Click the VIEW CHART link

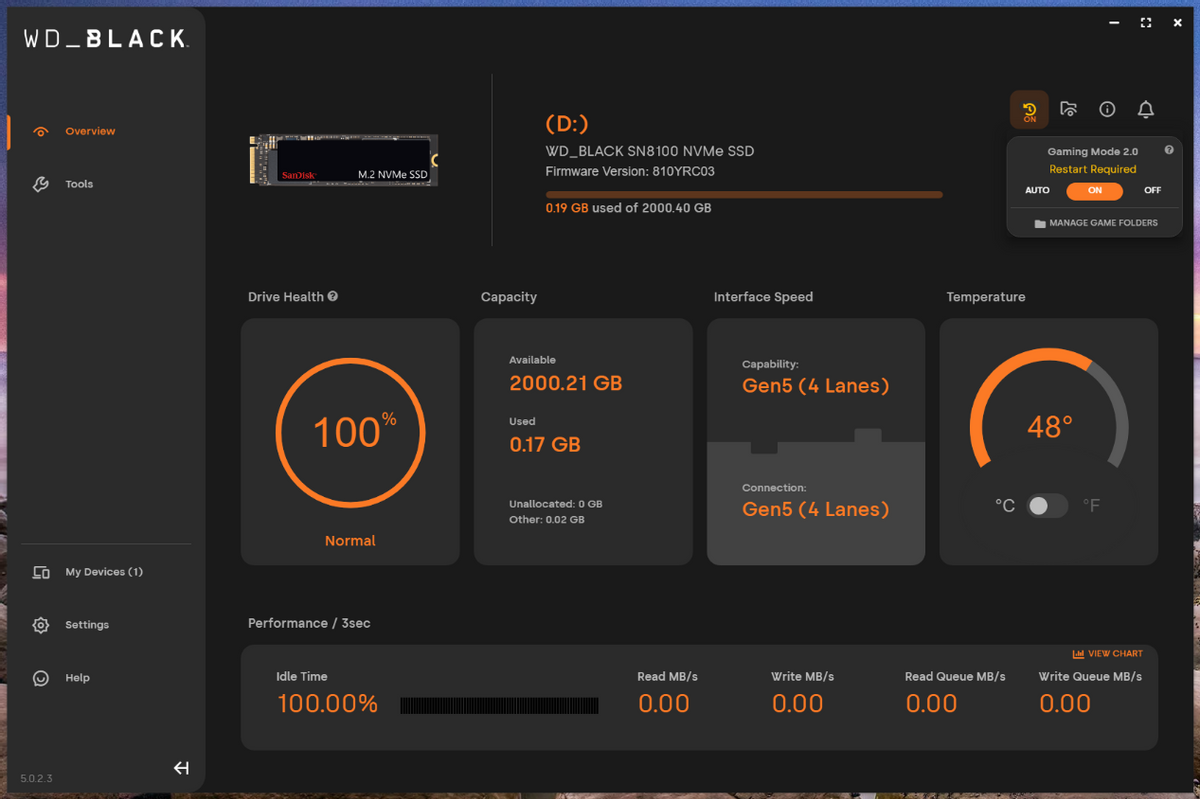1115,654
